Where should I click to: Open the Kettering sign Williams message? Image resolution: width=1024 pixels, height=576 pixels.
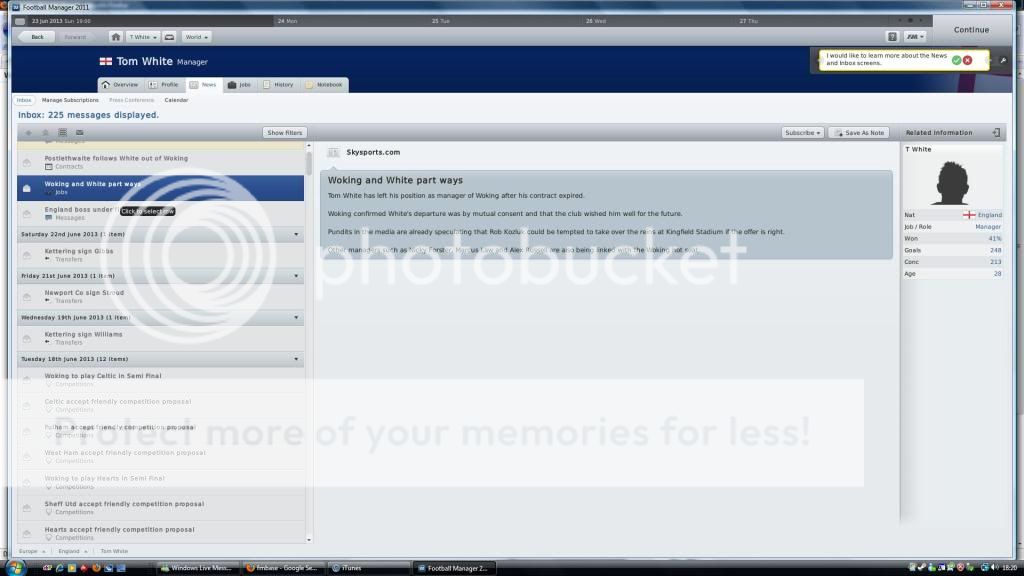[x=161, y=338]
